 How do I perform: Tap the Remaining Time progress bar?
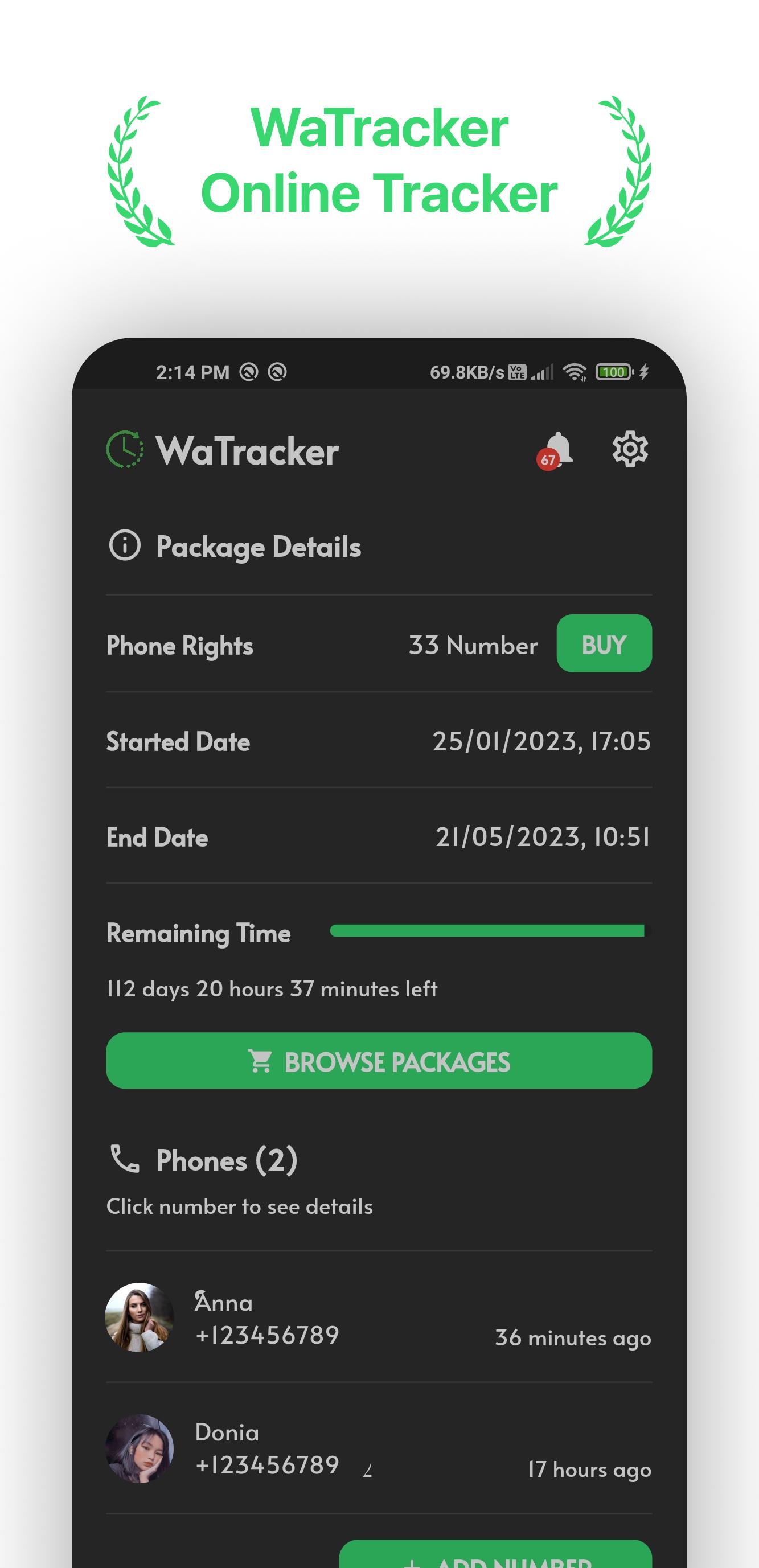(490, 931)
